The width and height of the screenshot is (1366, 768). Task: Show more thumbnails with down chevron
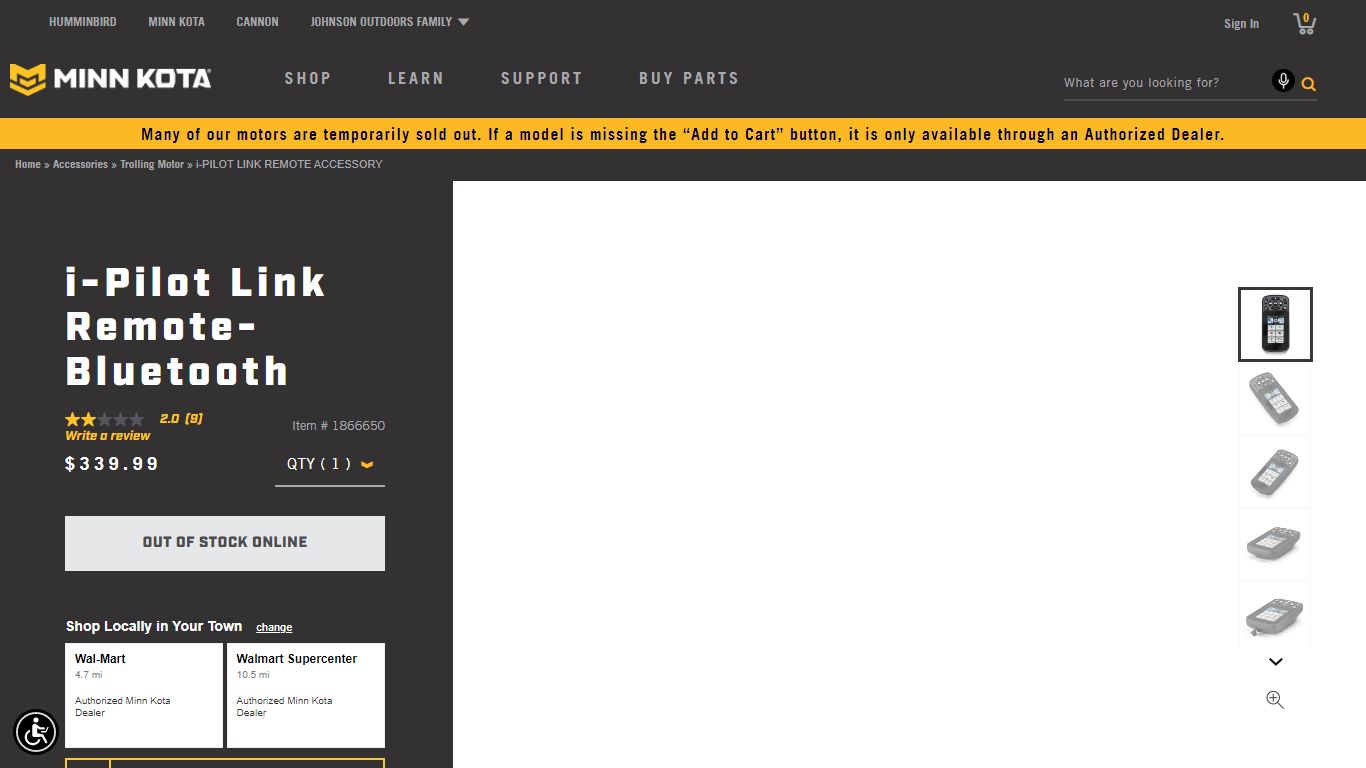click(1275, 661)
